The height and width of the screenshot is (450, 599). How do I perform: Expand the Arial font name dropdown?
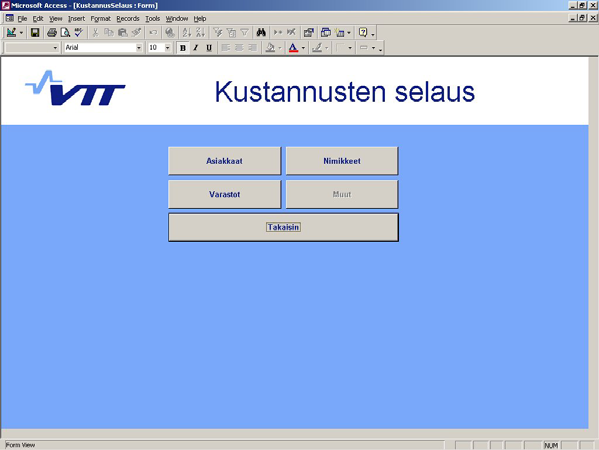pyautogui.click(x=139, y=48)
